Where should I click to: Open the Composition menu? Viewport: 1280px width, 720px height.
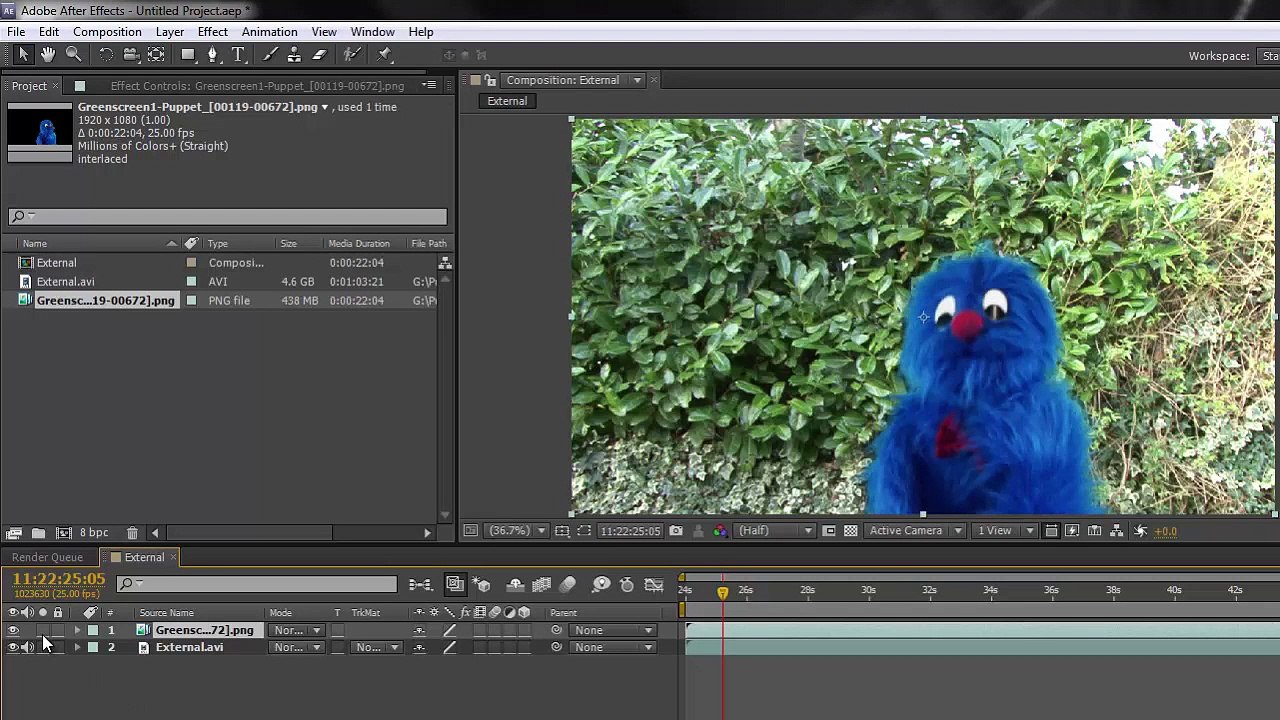107,32
